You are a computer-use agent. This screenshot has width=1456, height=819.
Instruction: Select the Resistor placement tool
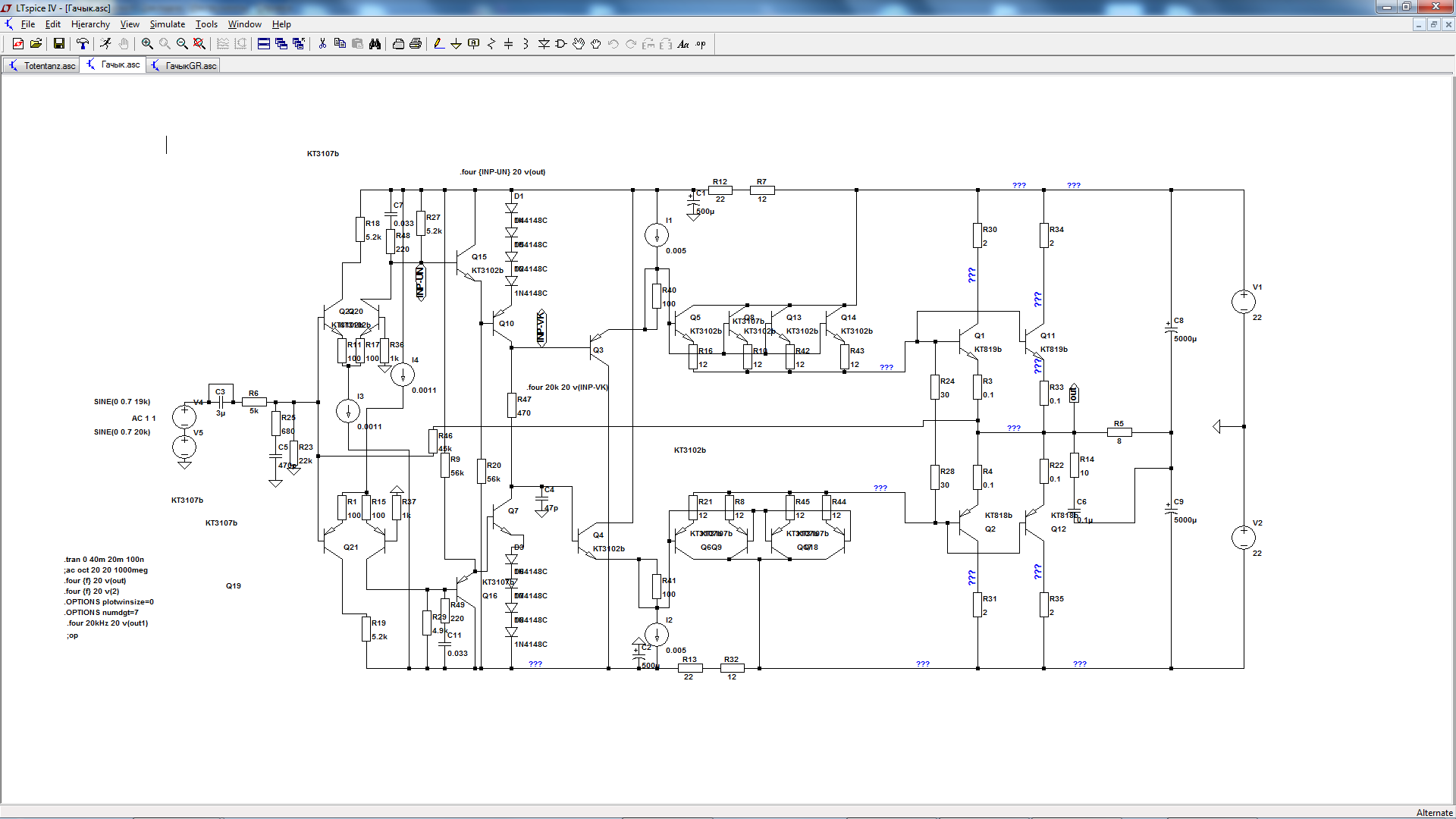(x=491, y=44)
